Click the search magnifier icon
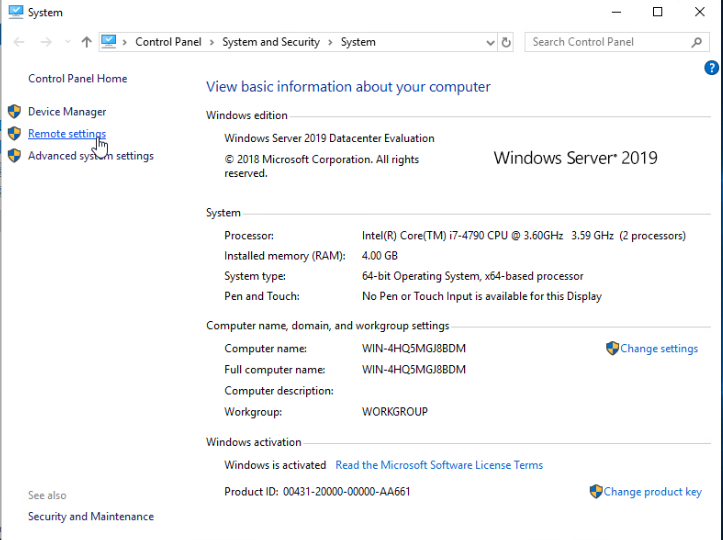The height and width of the screenshot is (540, 723). (x=697, y=42)
